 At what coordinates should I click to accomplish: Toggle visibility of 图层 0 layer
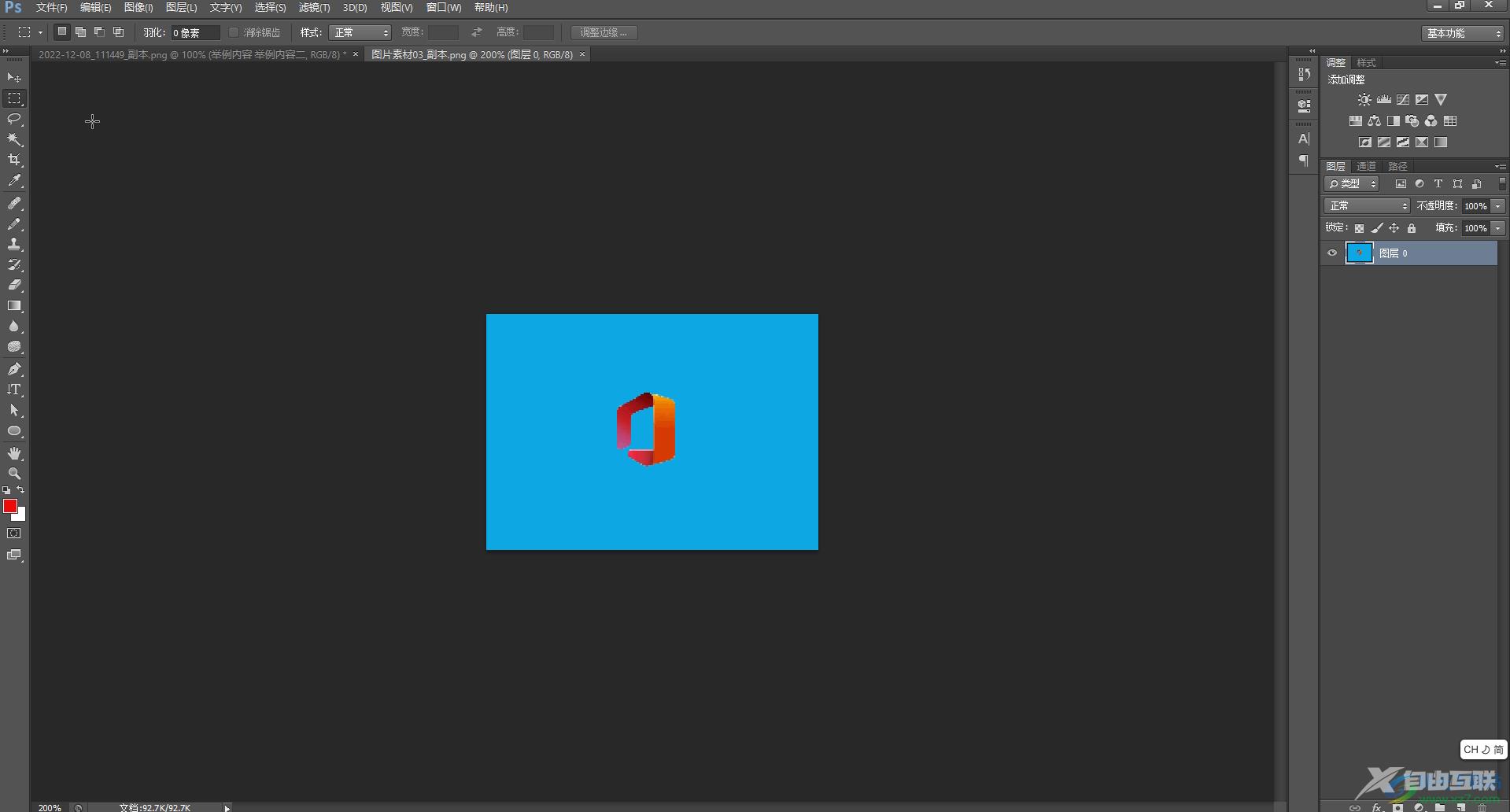[1332, 253]
